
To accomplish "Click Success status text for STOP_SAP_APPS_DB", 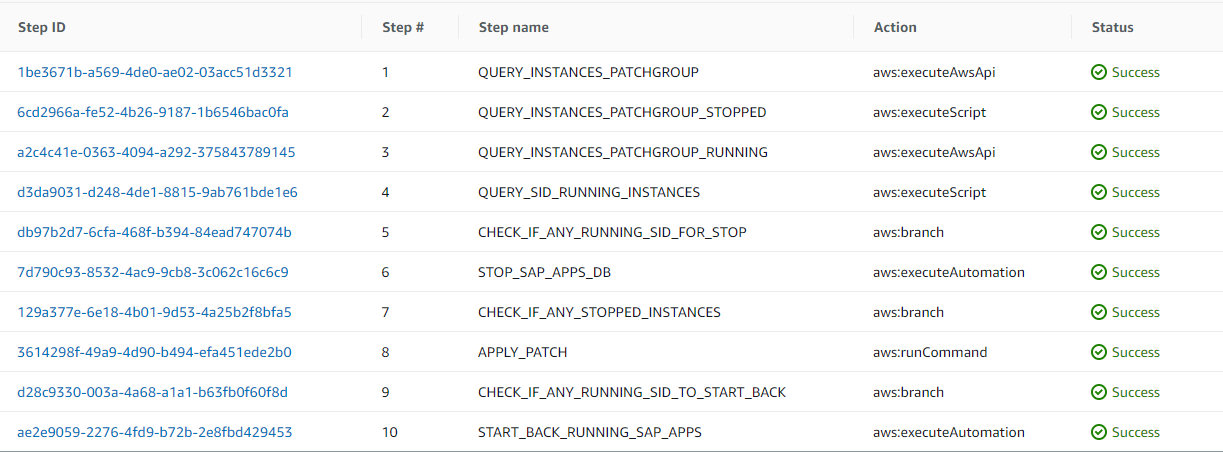I will 1136,272.
